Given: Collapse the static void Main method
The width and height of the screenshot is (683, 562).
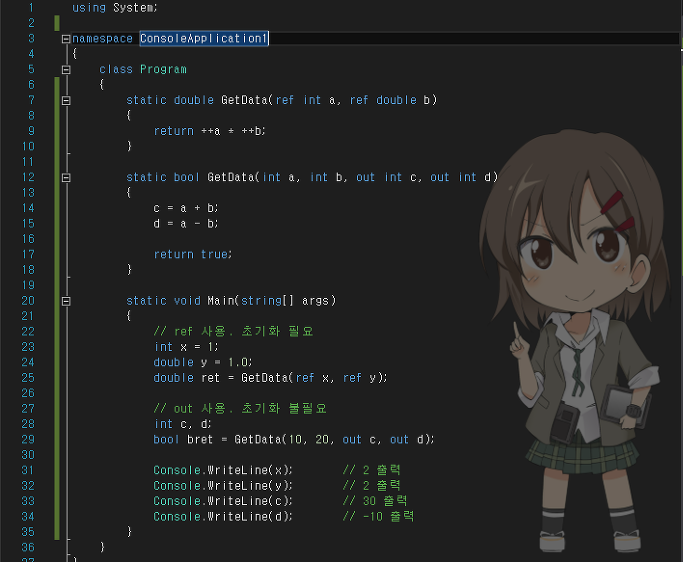Looking at the screenshot, I should pos(66,301).
